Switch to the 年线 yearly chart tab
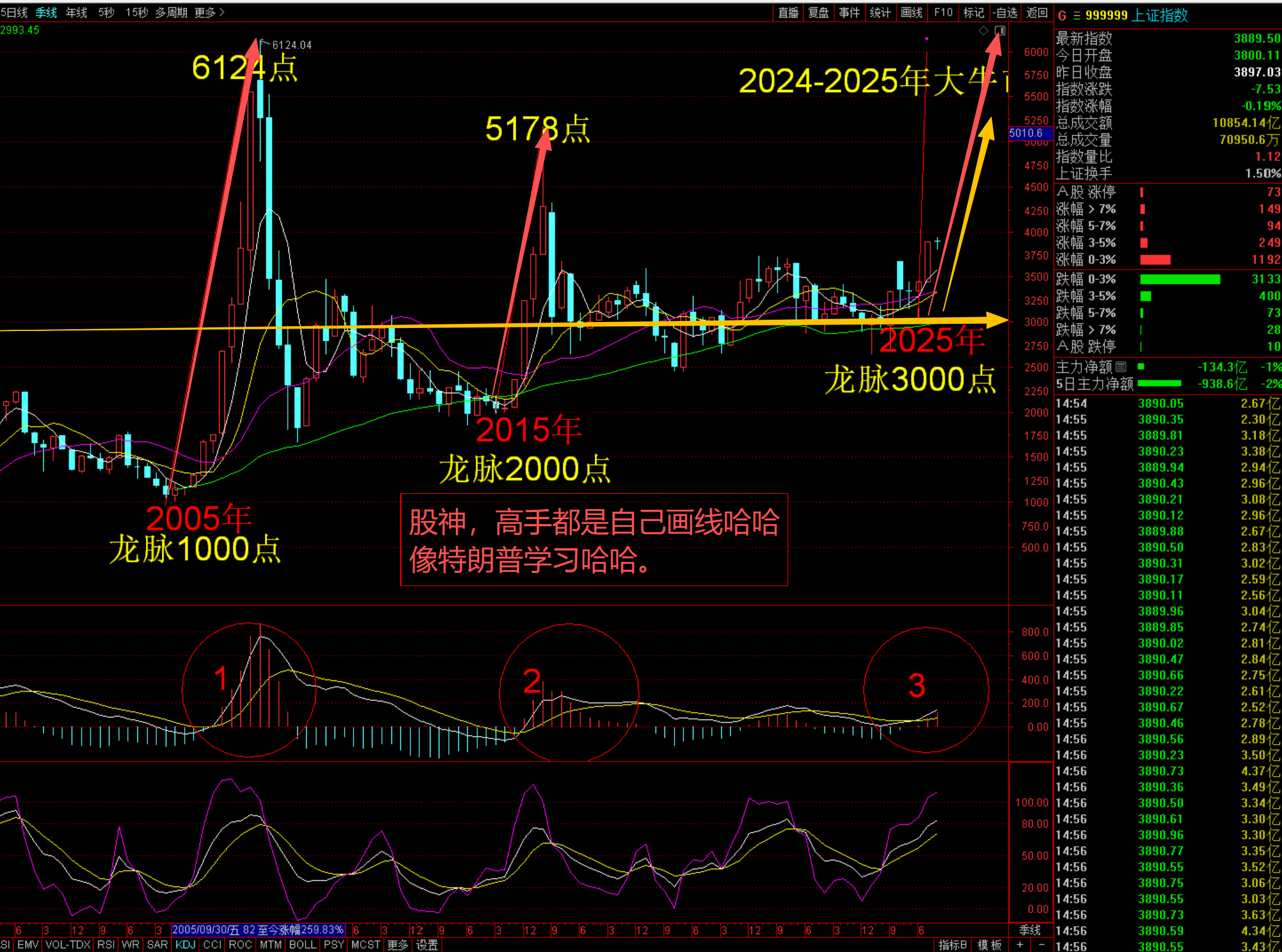Viewport: 1282px width, 952px height. (x=76, y=12)
